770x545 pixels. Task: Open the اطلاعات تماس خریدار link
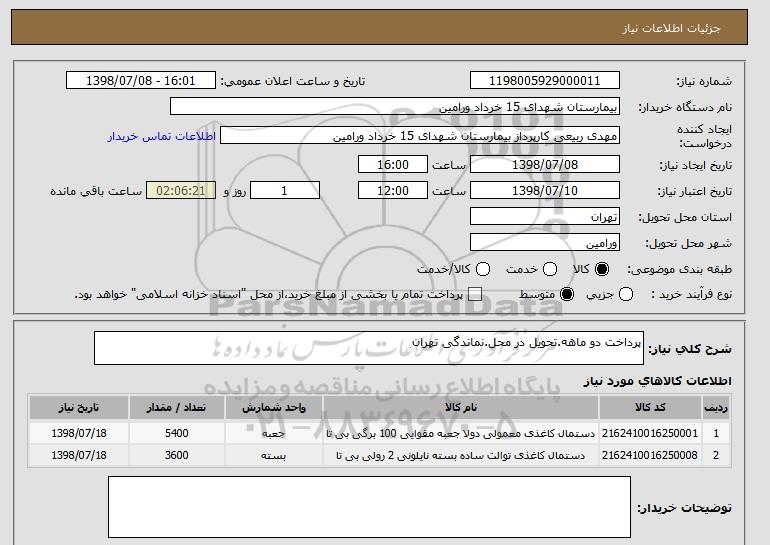tap(162, 136)
